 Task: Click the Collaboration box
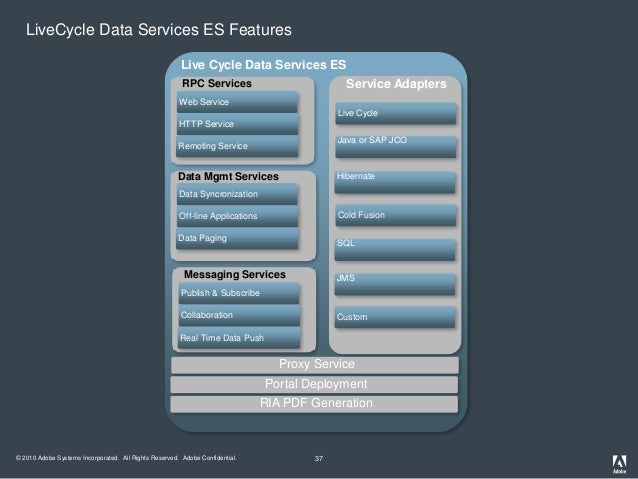pyautogui.click(x=239, y=315)
